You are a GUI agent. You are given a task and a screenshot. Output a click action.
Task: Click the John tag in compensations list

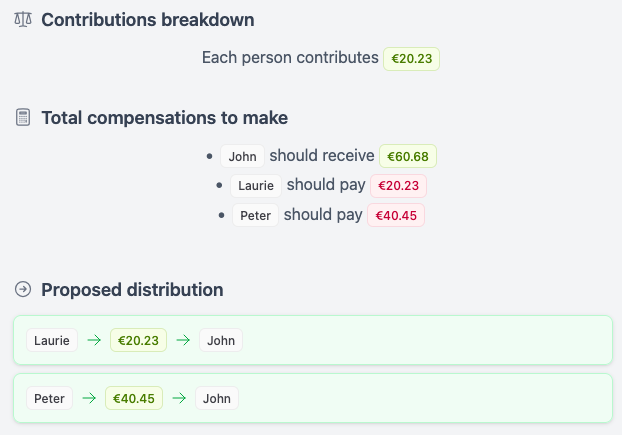tap(243, 156)
